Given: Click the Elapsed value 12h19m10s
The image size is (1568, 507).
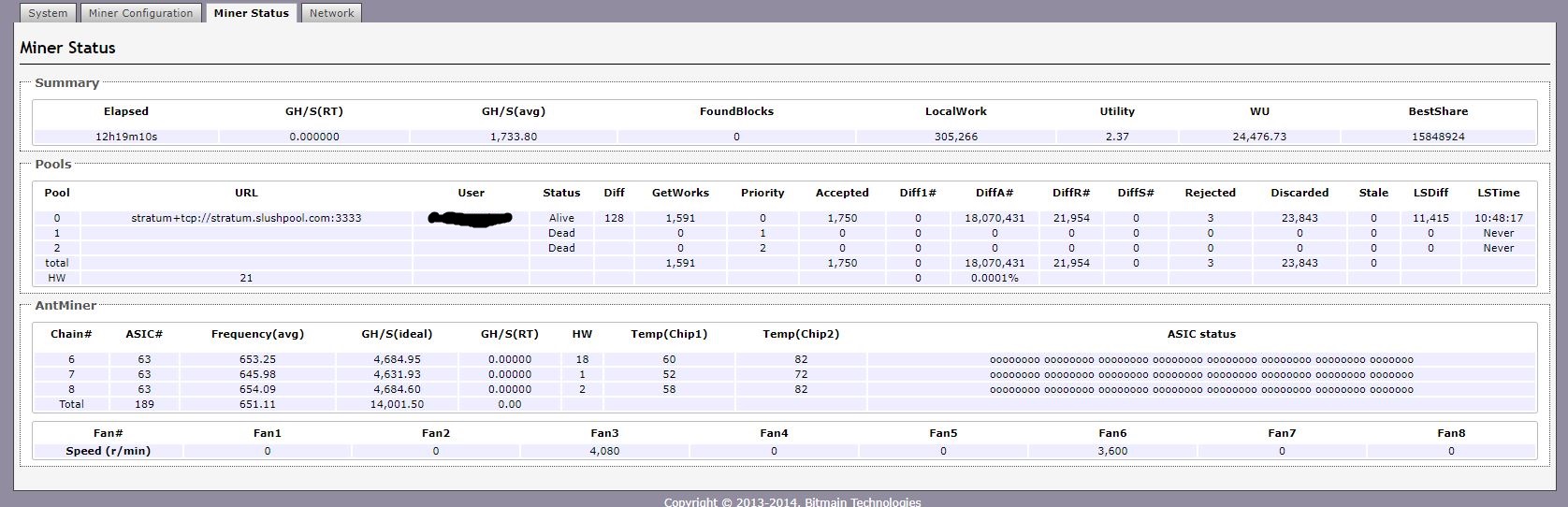Looking at the screenshot, I should (x=126, y=137).
